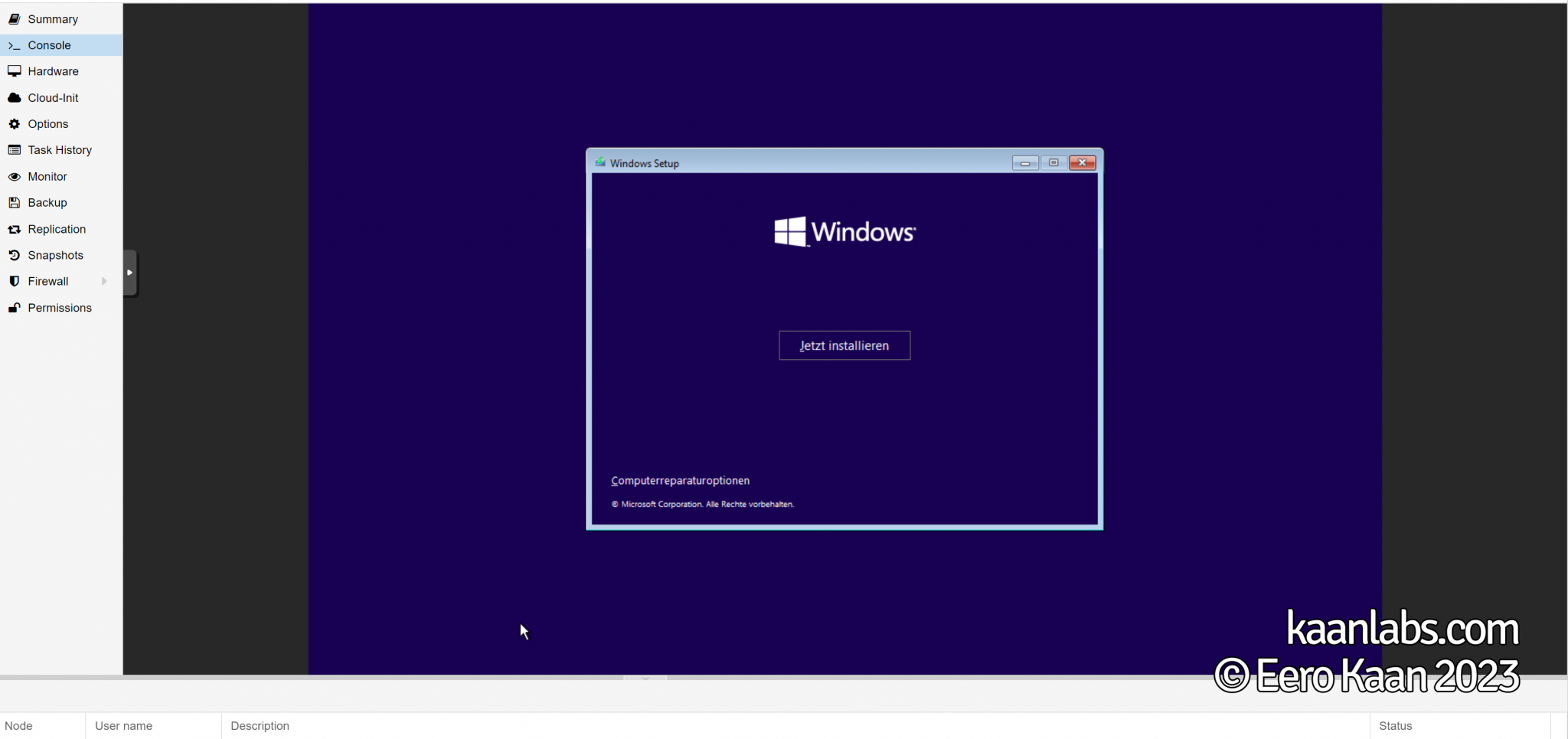The width and height of the screenshot is (1568, 739).
Task: Minimize the Windows Setup window
Action: (x=1025, y=163)
